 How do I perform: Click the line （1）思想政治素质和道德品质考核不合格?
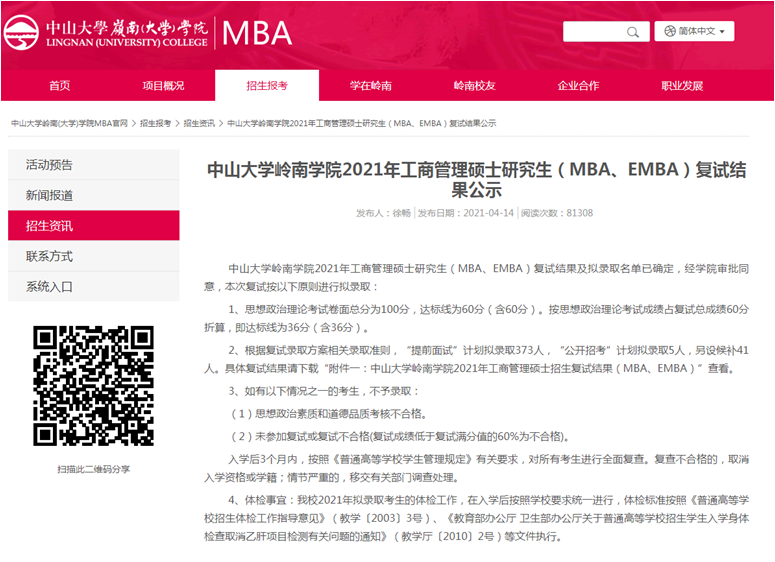(x=328, y=414)
